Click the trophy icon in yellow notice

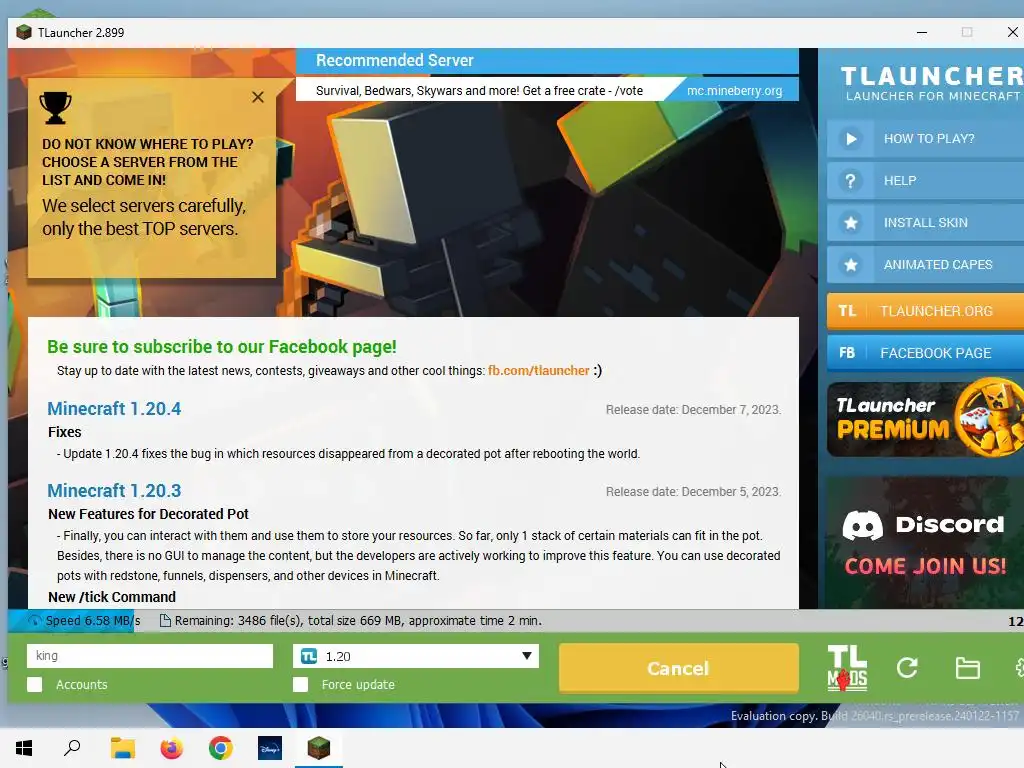click(x=56, y=108)
